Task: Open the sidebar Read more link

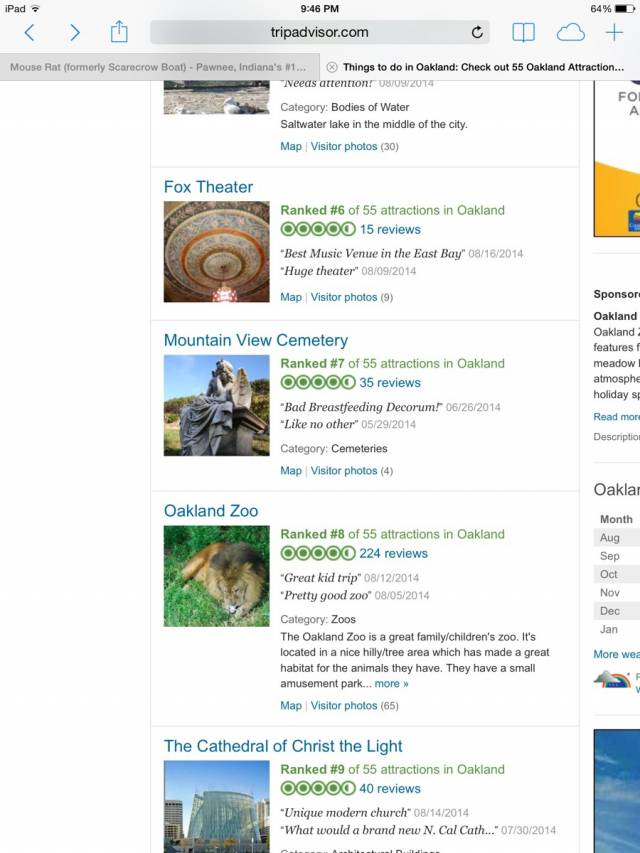Action: [x=617, y=417]
